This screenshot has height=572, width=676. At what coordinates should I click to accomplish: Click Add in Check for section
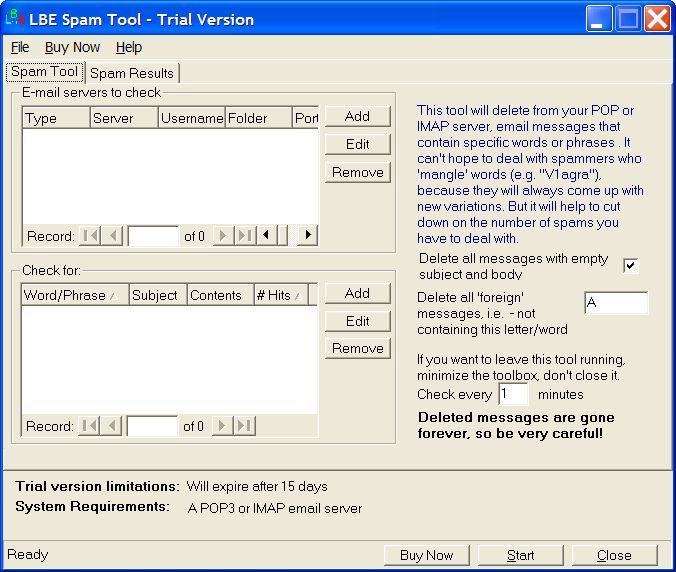pyautogui.click(x=357, y=293)
